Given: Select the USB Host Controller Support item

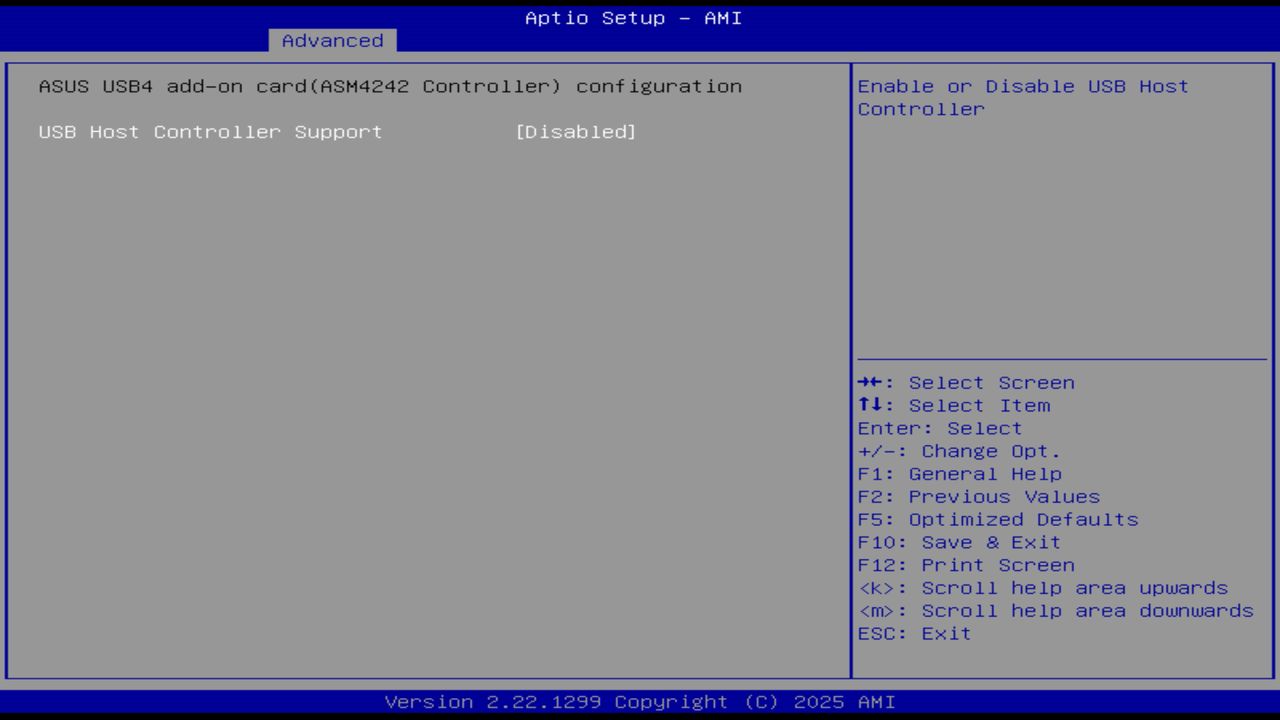Looking at the screenshot, I should 209,131.
